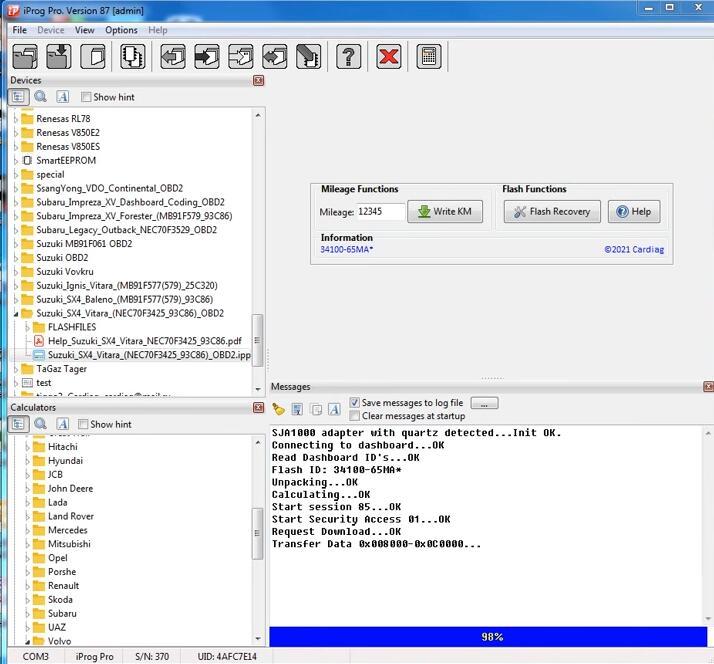Image resolution: width=714 pixels, height=664 pixels.
Task: Click the save messages icon in Messages
Action: pos(297,409)
